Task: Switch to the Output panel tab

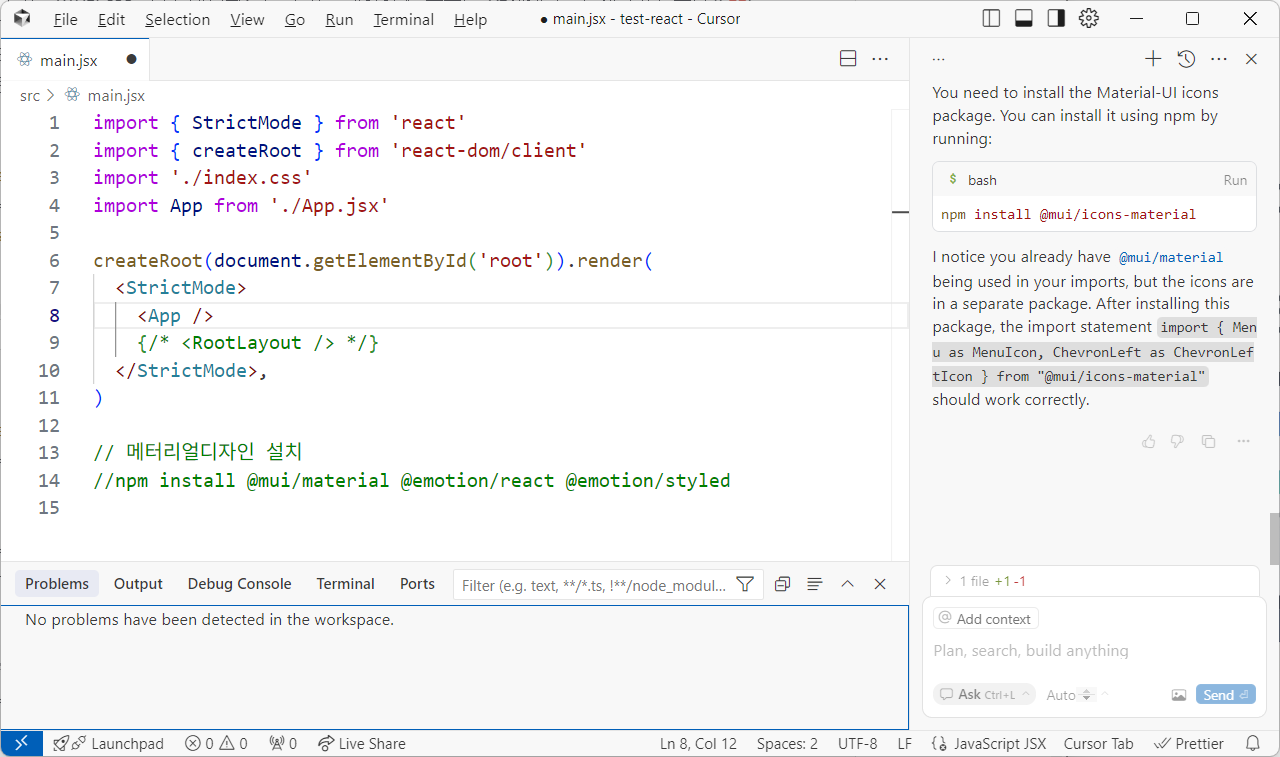Action: tap(138, 584)
